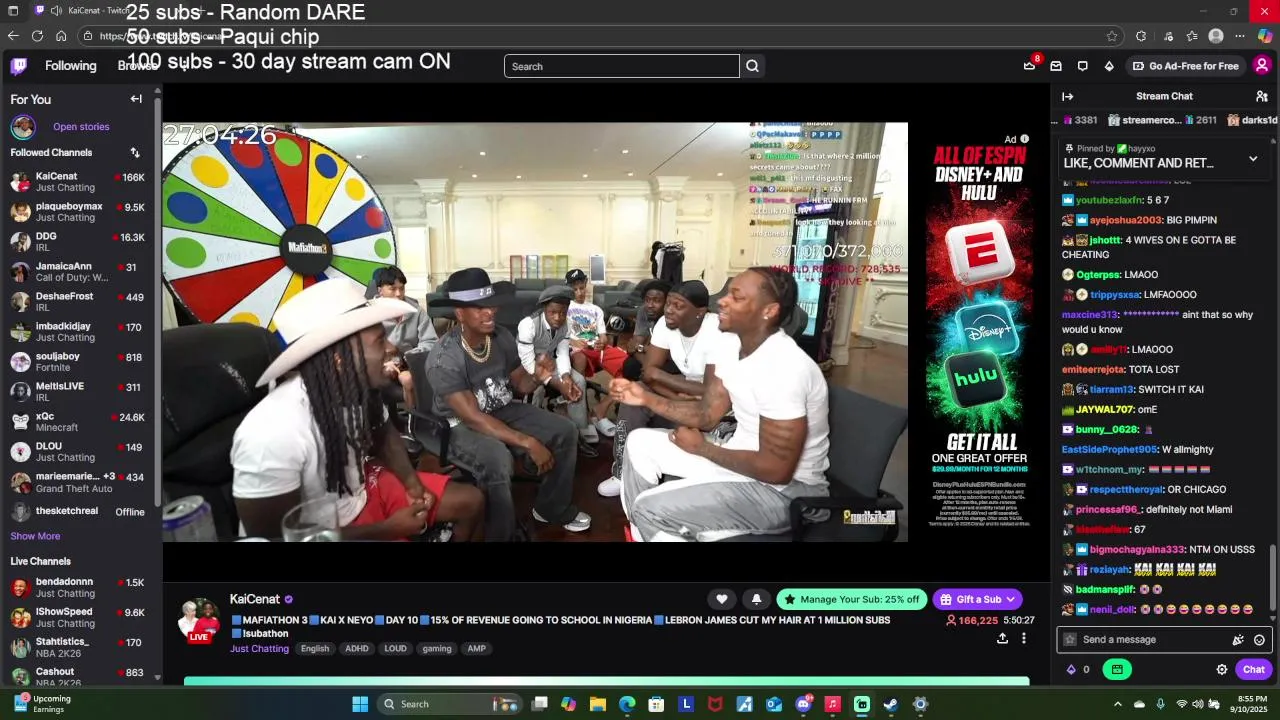Viewport: 1280px width, 720px height.
Task: Open the Following tab
Action: coord(71,66)
